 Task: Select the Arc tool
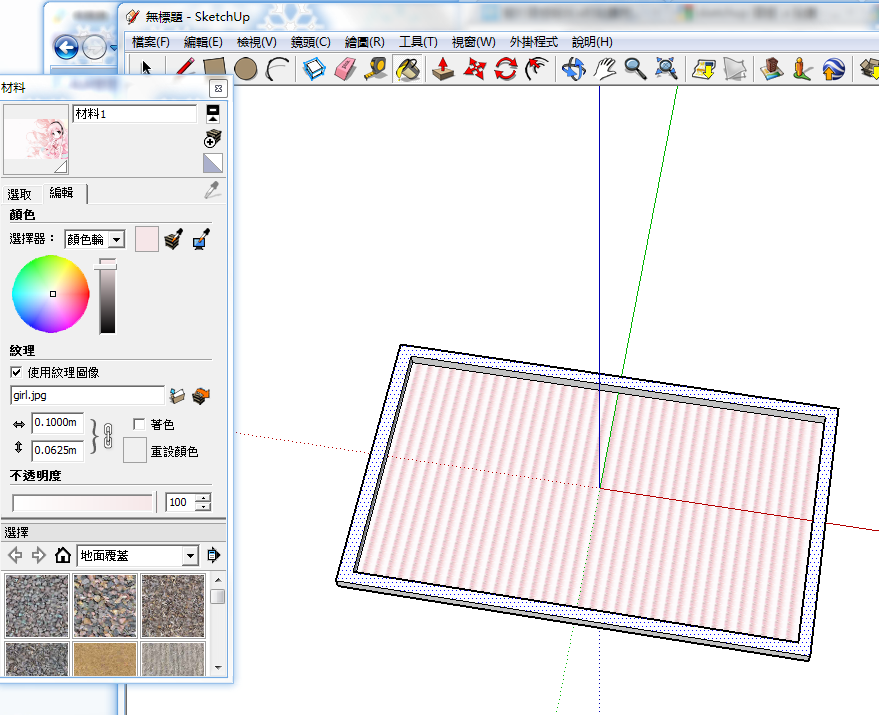tap(277, 69)
